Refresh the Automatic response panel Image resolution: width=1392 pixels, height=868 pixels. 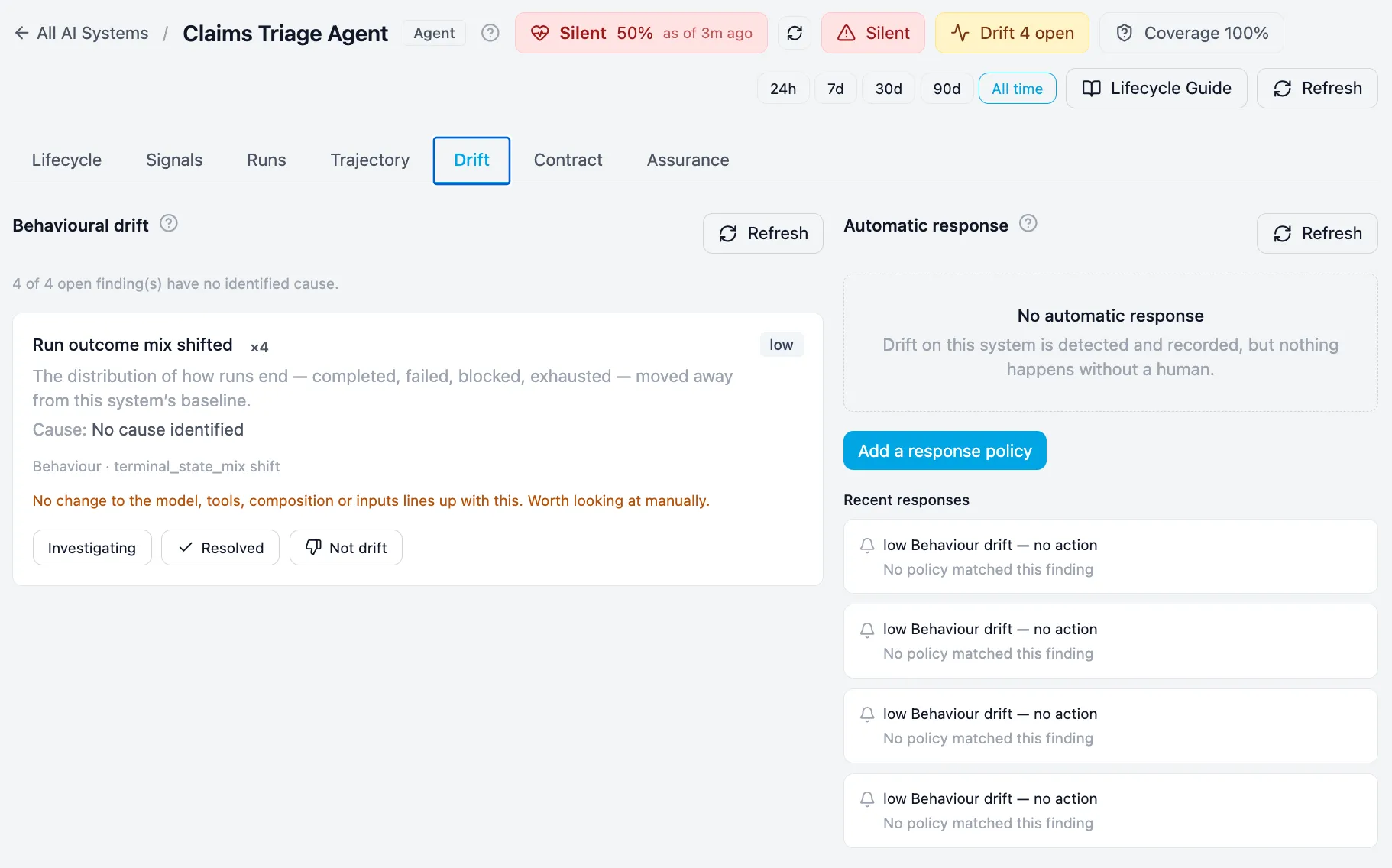[x=1317, y=233]
